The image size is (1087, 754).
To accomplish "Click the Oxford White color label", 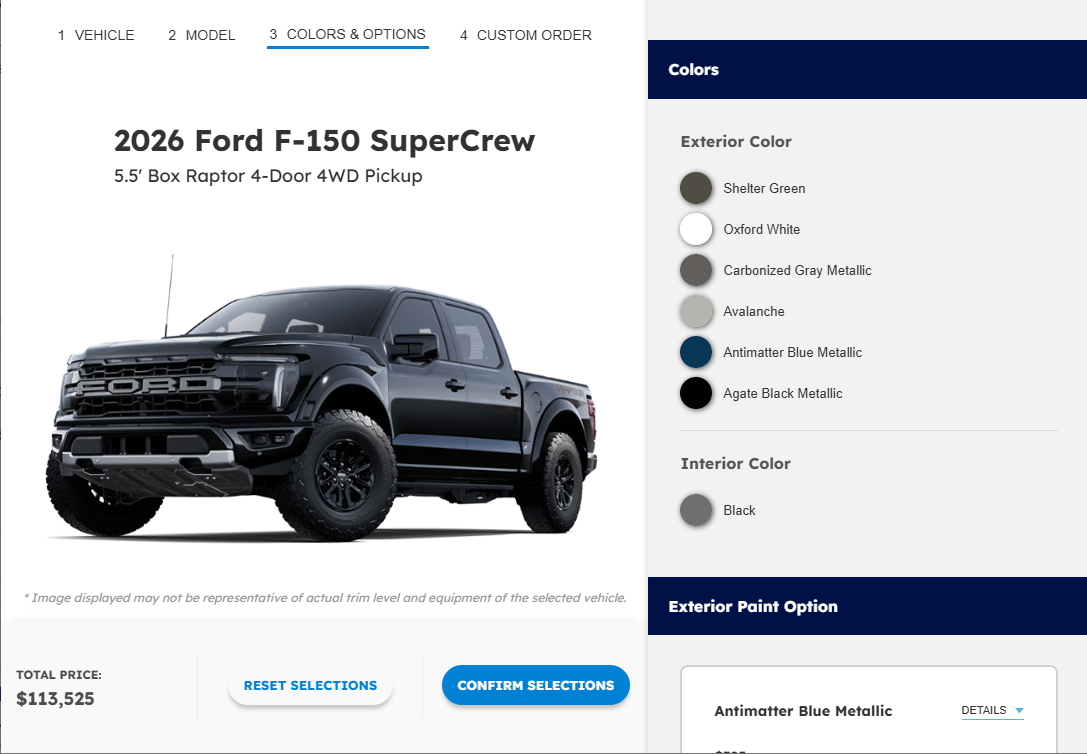I will (x=761, y=229).
